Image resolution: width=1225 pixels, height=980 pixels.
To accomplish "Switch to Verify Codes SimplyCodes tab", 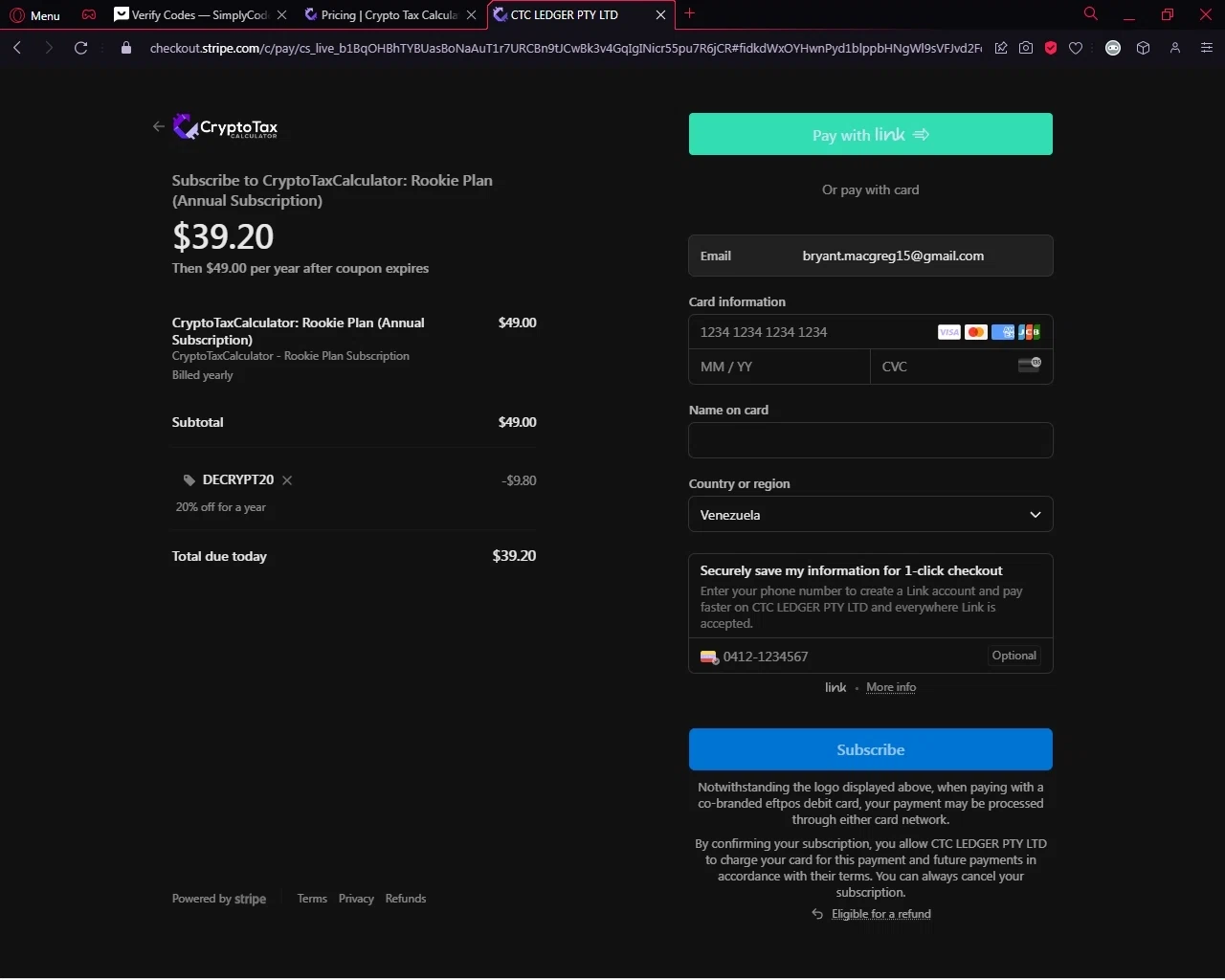I will coord(200,15).
